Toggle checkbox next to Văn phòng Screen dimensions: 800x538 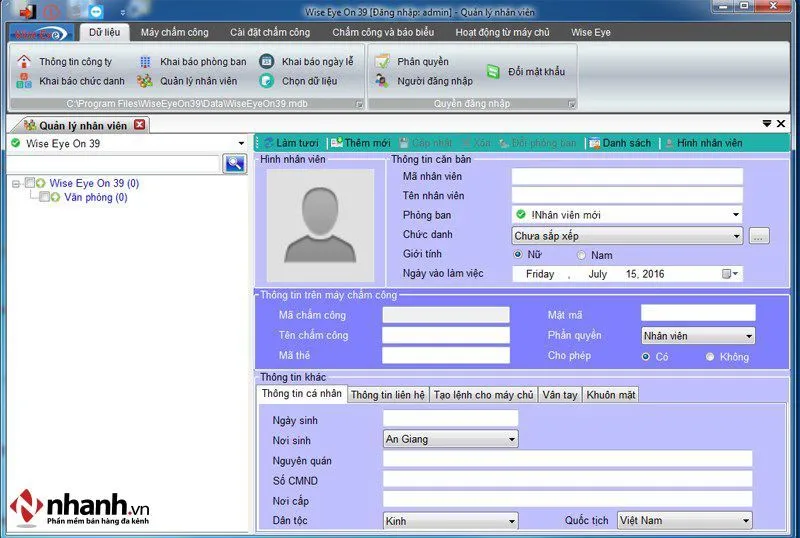pyautogui.click(x=44, y=198)
